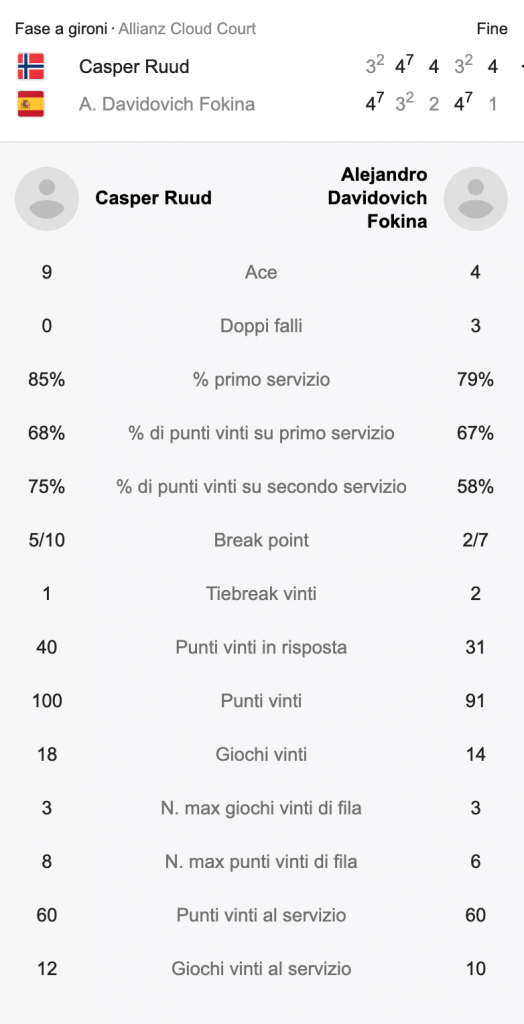The height and width of the screenshot is (1024, 524).
Task: Select A. Davidovich Fokina in the scoreboard
Action: click(167, 104)
